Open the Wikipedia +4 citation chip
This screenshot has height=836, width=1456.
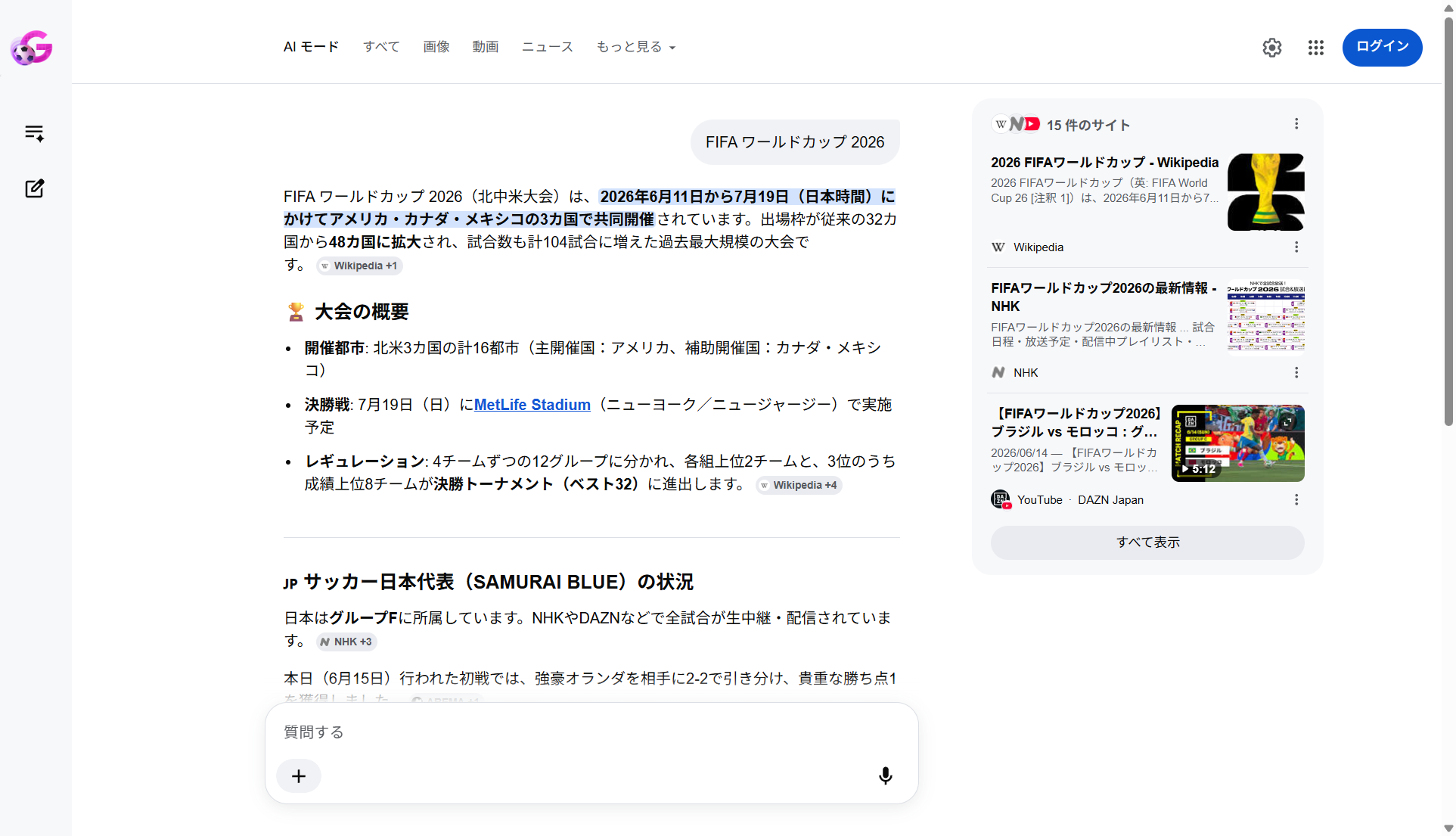pos(799,485)
